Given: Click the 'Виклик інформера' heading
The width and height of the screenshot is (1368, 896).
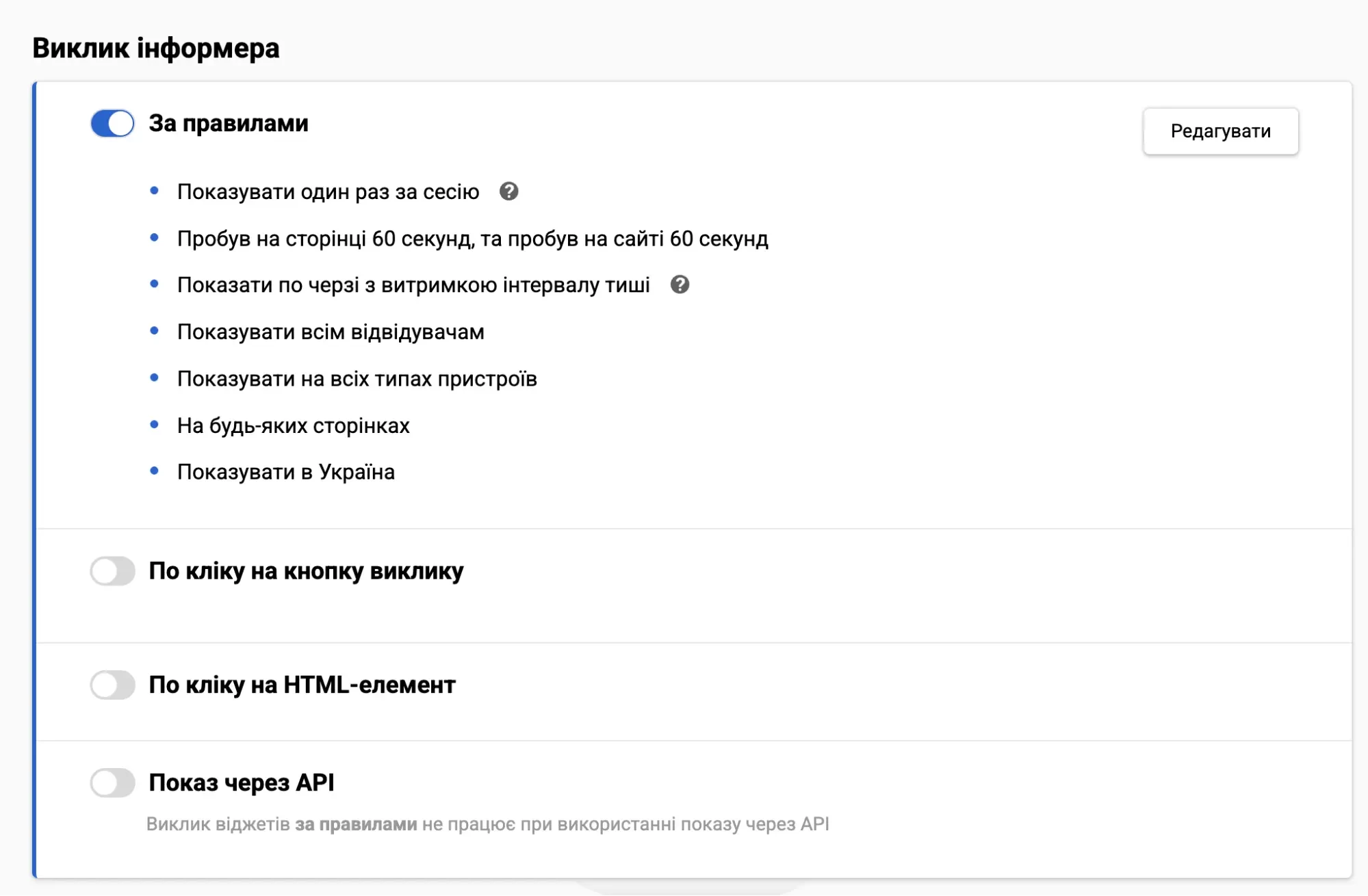Looking at the screenshot, I should 156,49.
